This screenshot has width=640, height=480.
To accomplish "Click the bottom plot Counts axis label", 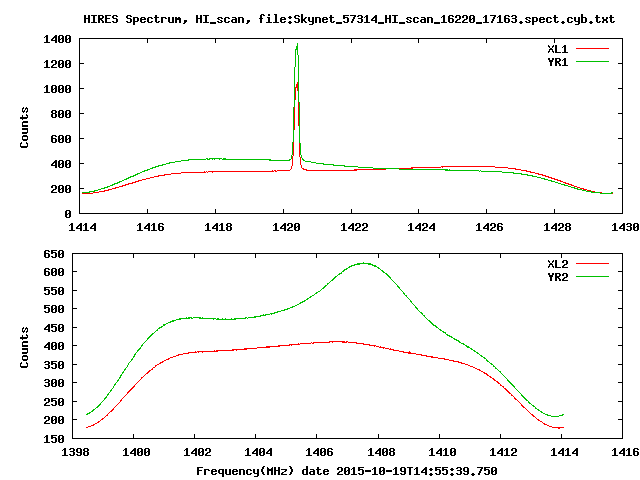I will 24,347.
